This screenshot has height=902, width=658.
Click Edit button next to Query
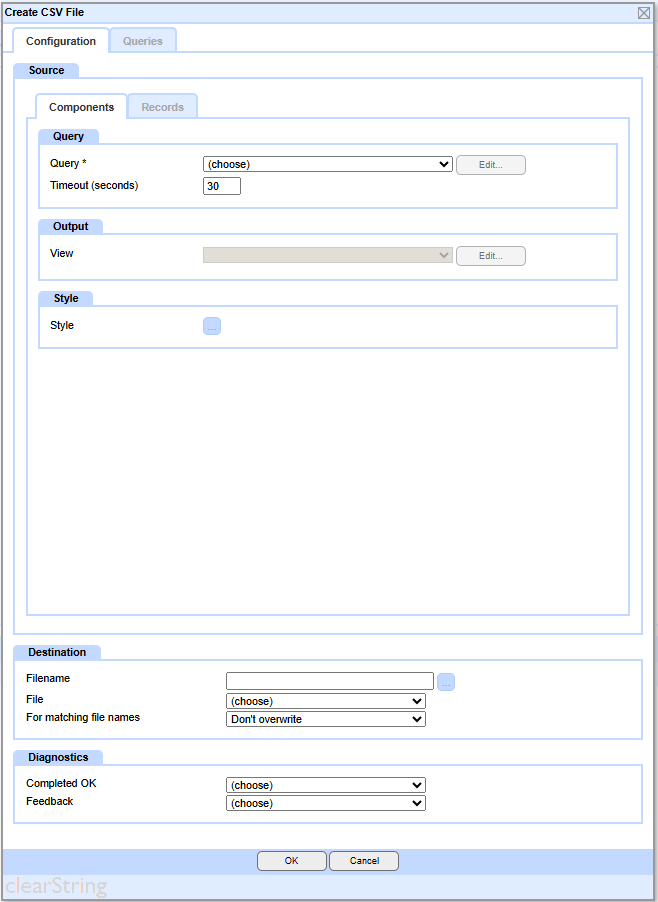(490, 165)
